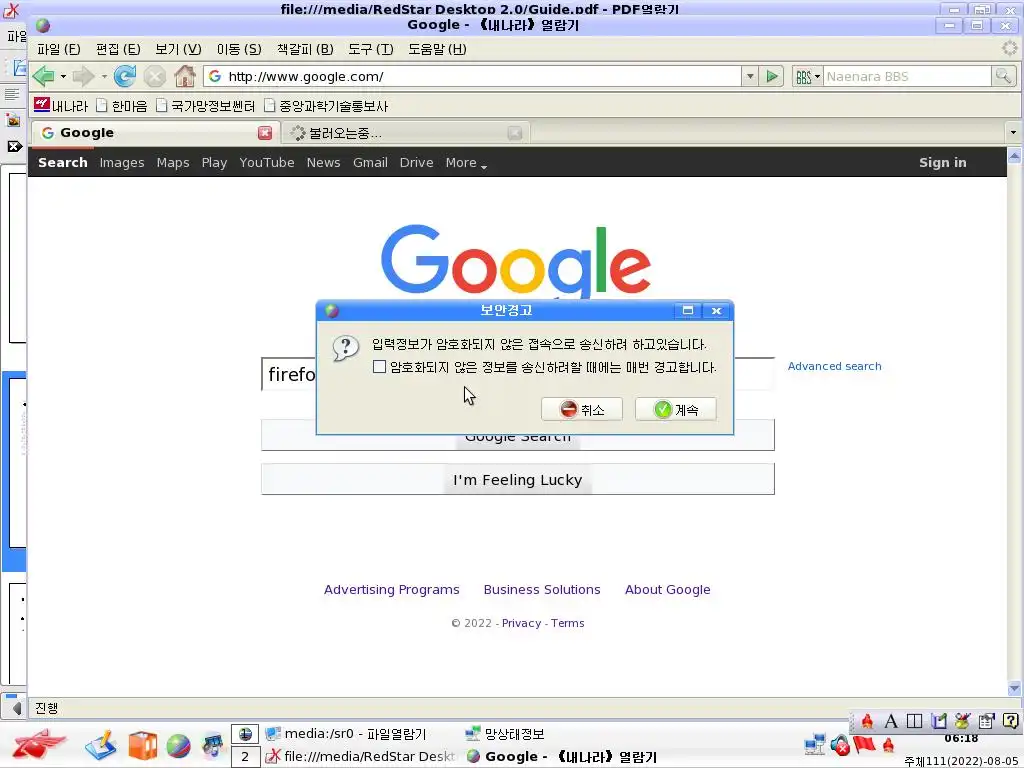Click the Google search text field
The width and height of the screenshot is (1024, 768).
517,374
